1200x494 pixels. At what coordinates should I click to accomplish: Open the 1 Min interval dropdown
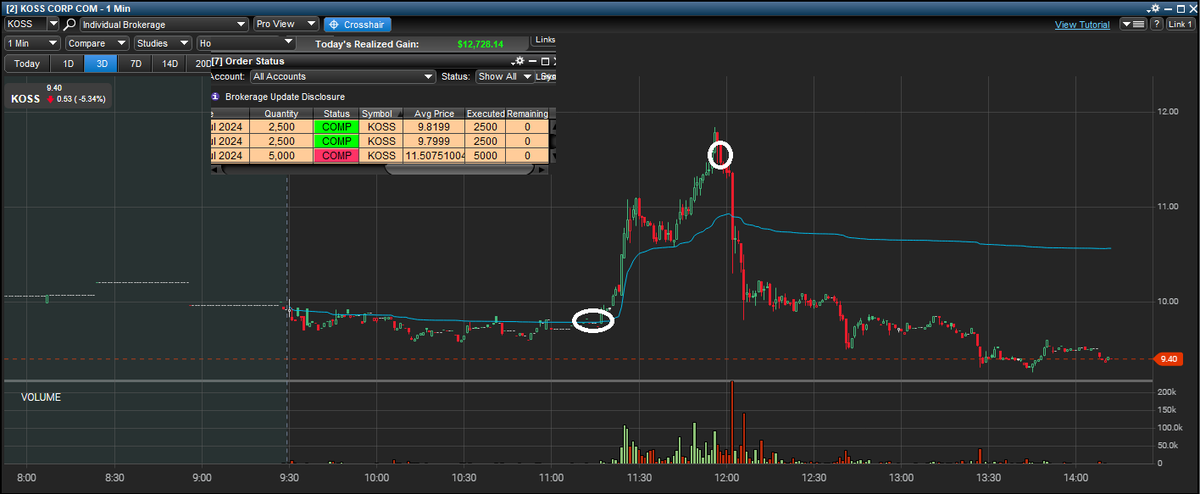[x=32, y=43]
